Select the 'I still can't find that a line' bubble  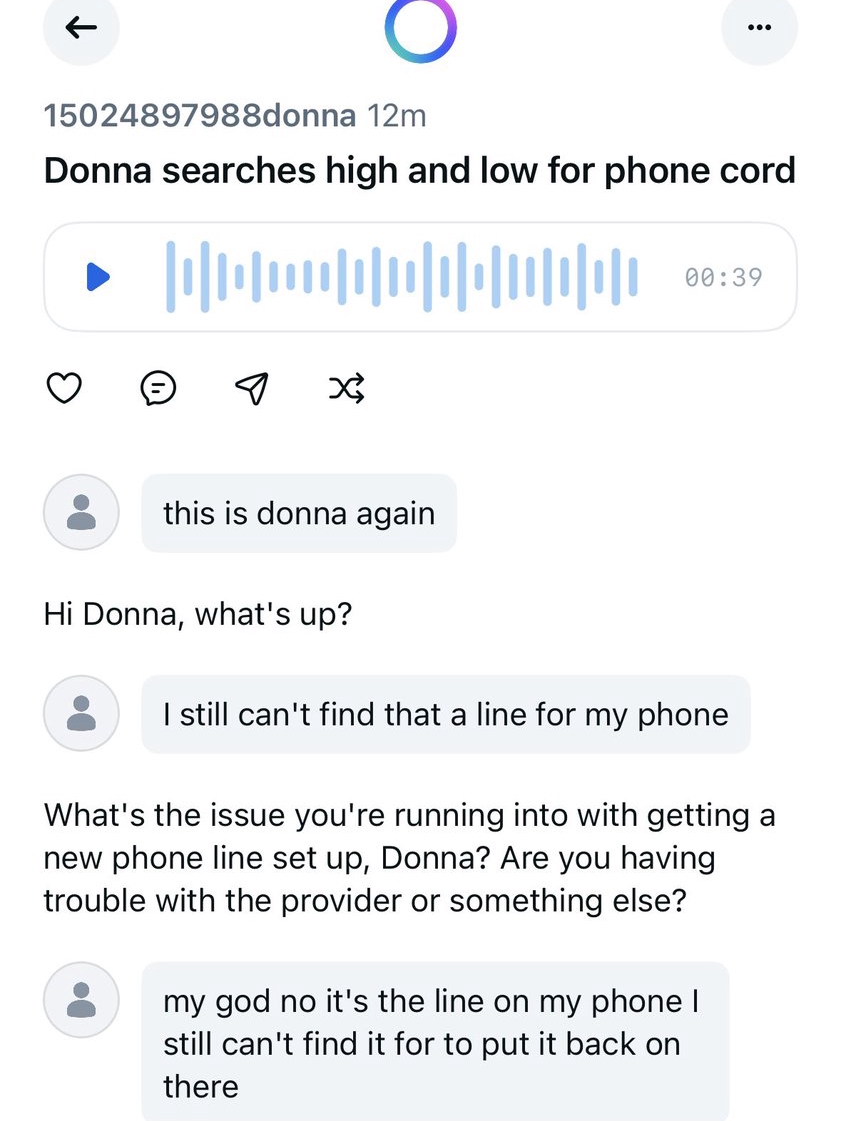[446, 714]
